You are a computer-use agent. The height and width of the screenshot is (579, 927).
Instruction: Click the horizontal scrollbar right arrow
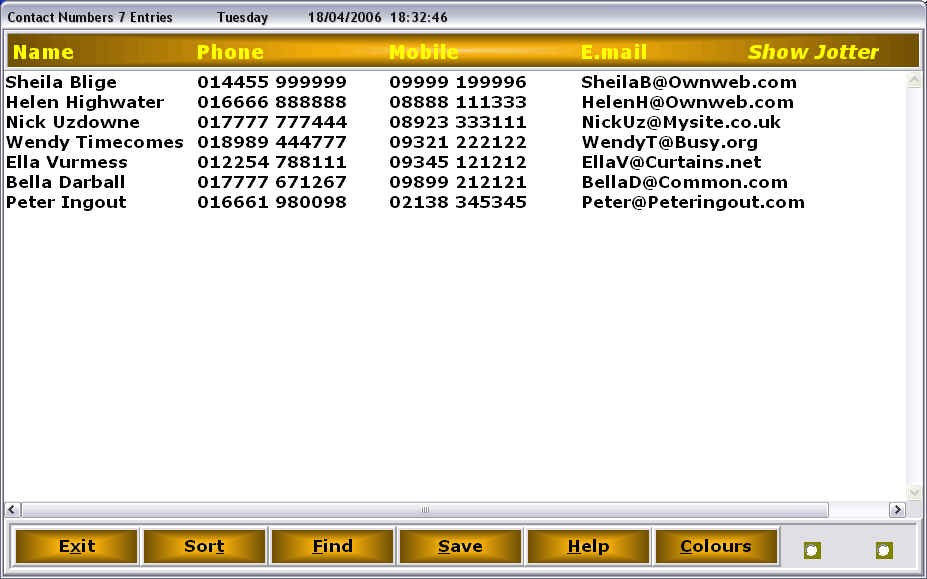pyautogui.click(x=897, y=509)
